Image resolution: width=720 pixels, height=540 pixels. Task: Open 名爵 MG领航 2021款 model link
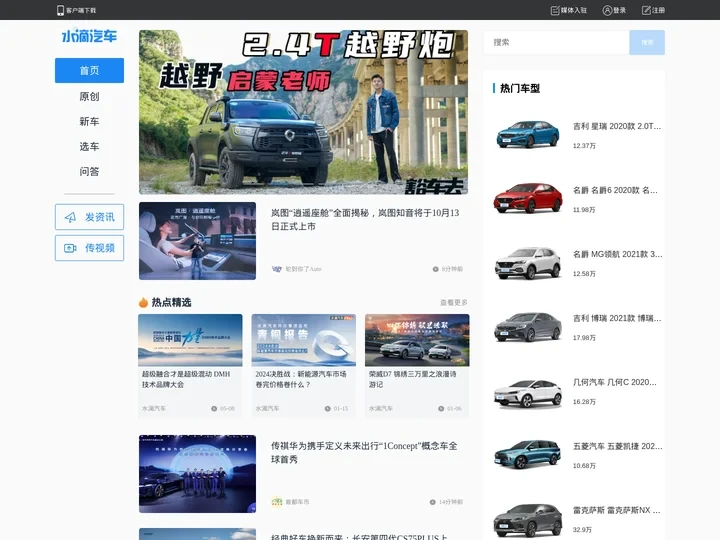point(618,254)
